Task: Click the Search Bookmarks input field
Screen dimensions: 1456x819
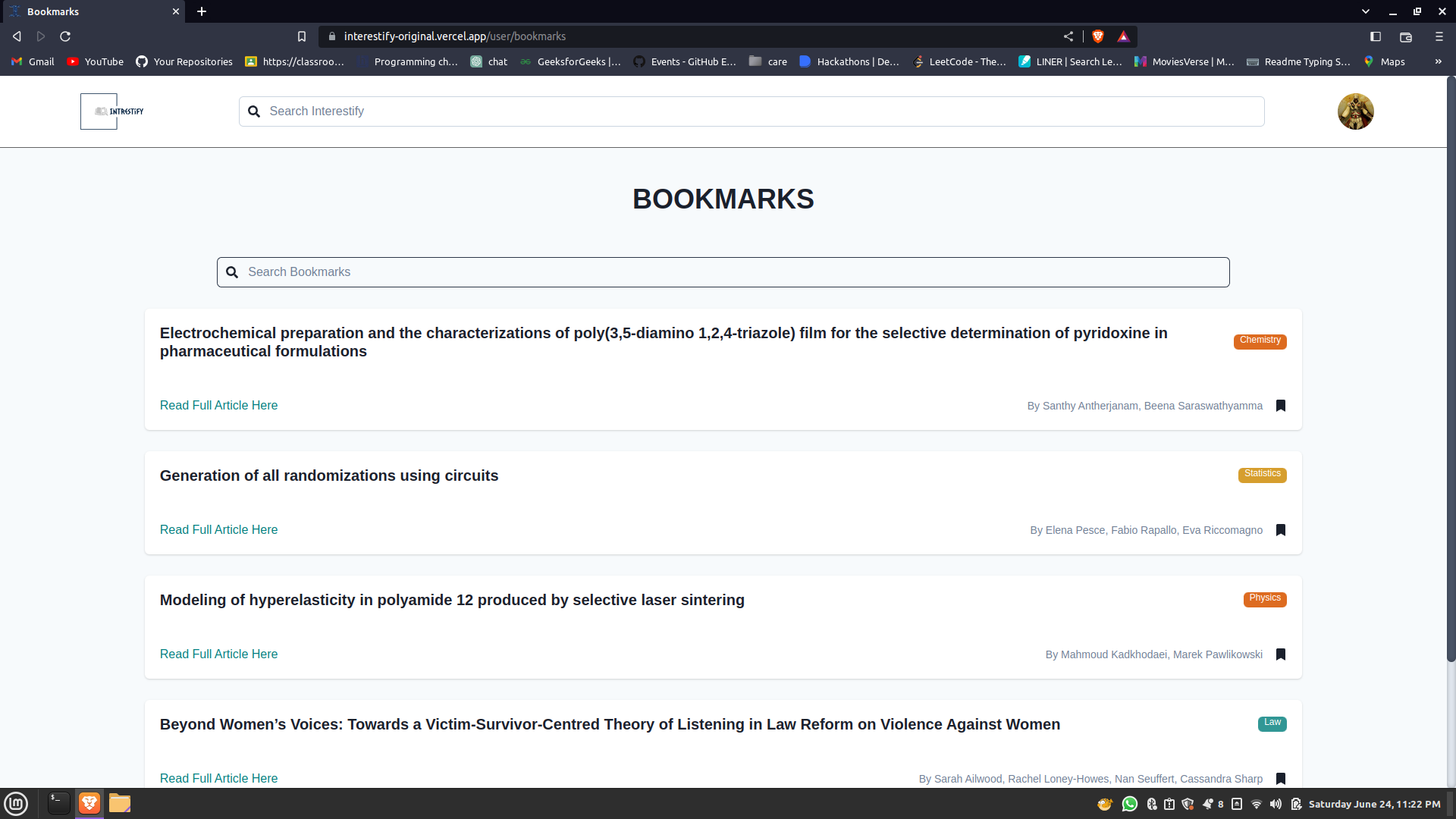Action: pos(723,272)
